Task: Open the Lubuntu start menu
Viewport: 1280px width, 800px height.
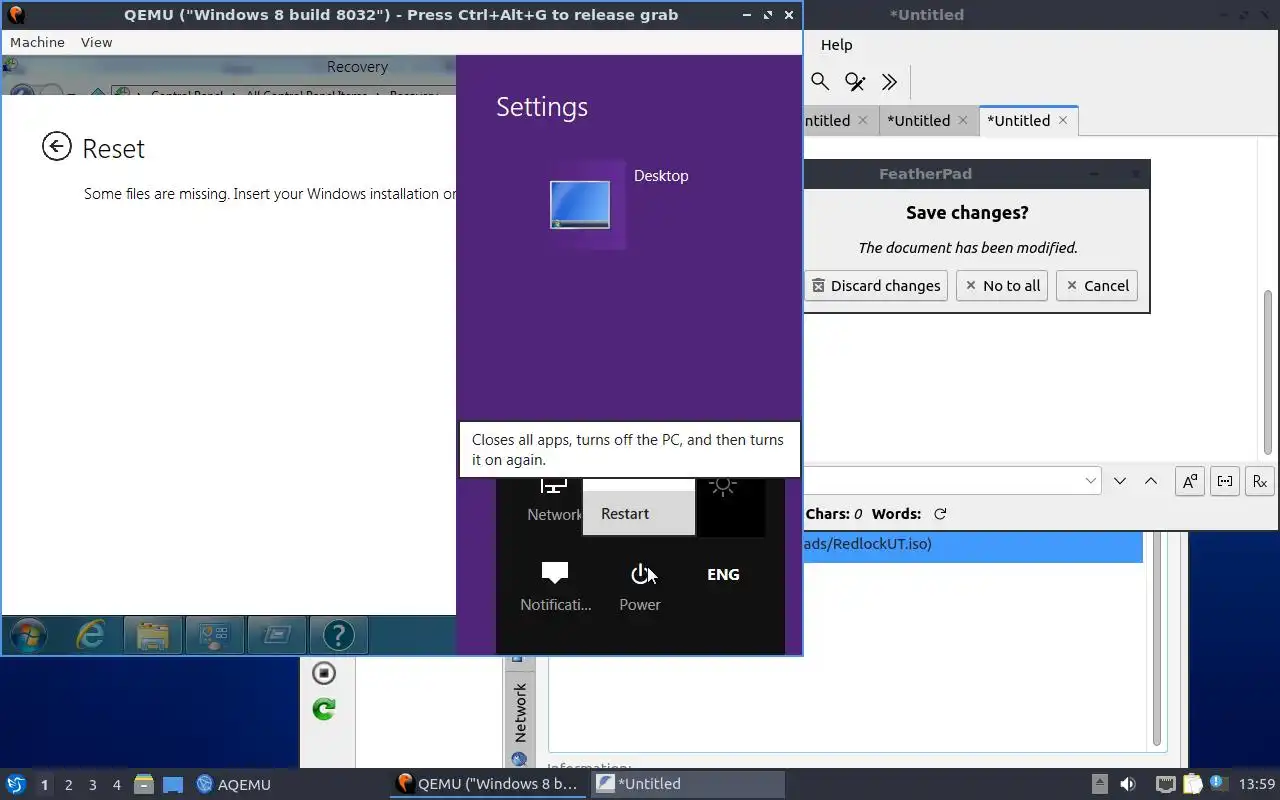Action: (x=16, y=784)
